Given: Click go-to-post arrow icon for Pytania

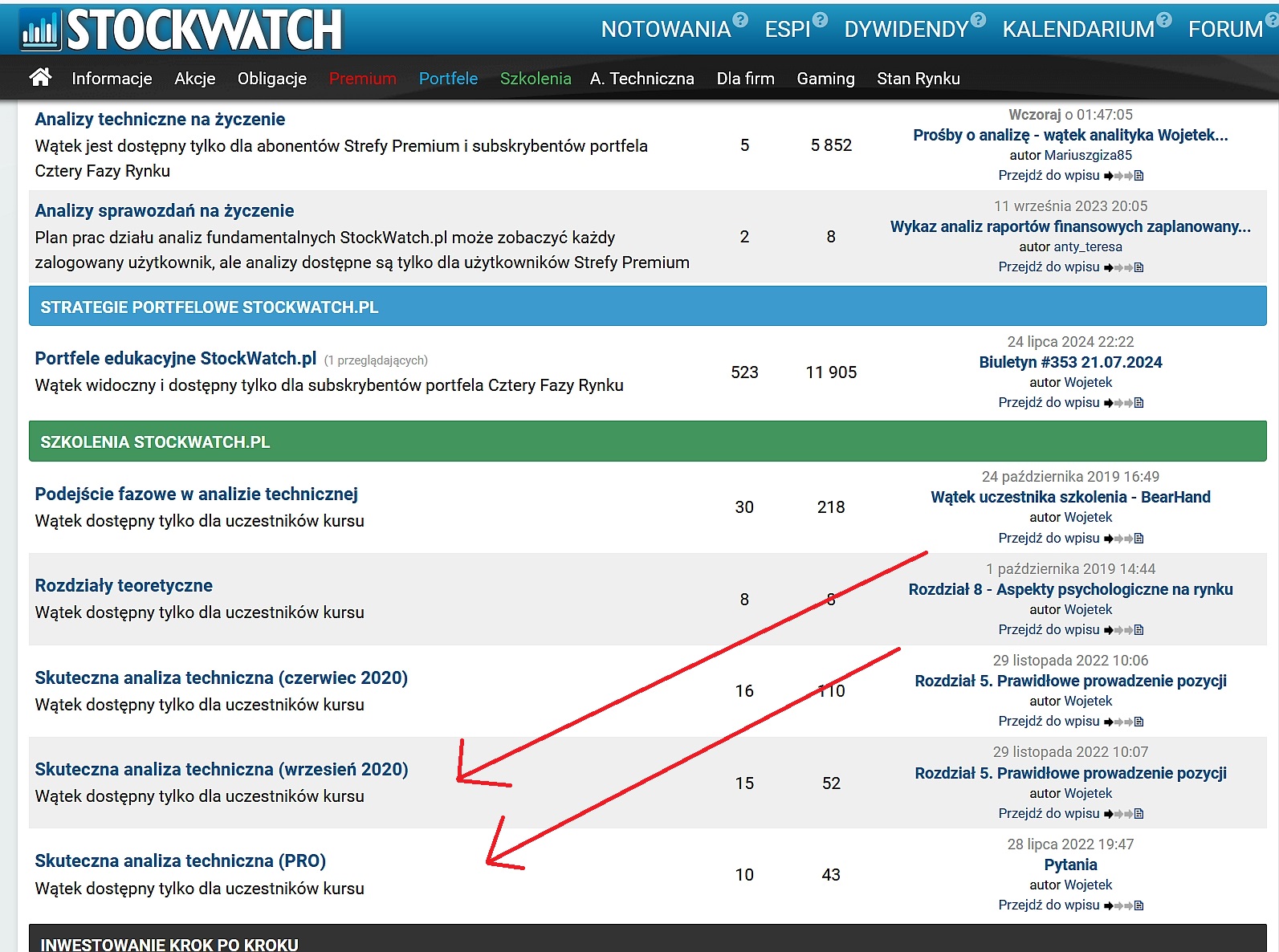Looking at the screenshot, I should [x=1123, y=905].
